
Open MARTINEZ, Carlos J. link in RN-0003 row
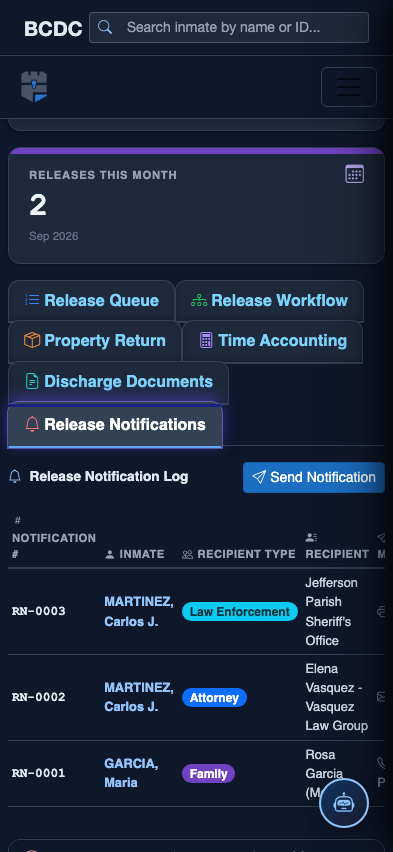point(139,611)
